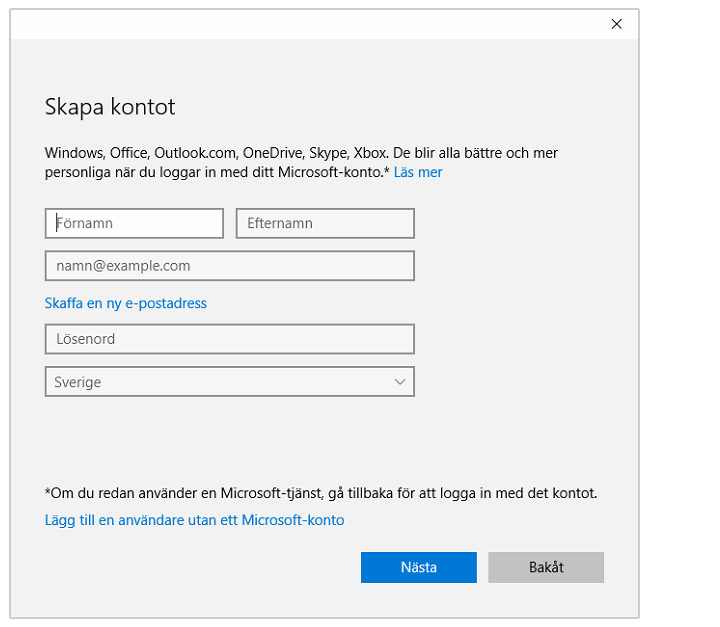Click the description text beginning "Windows, Office, Outlook.com"
Image resolution: width=720 pixels, height=627 pixels.
click(301, 162)
